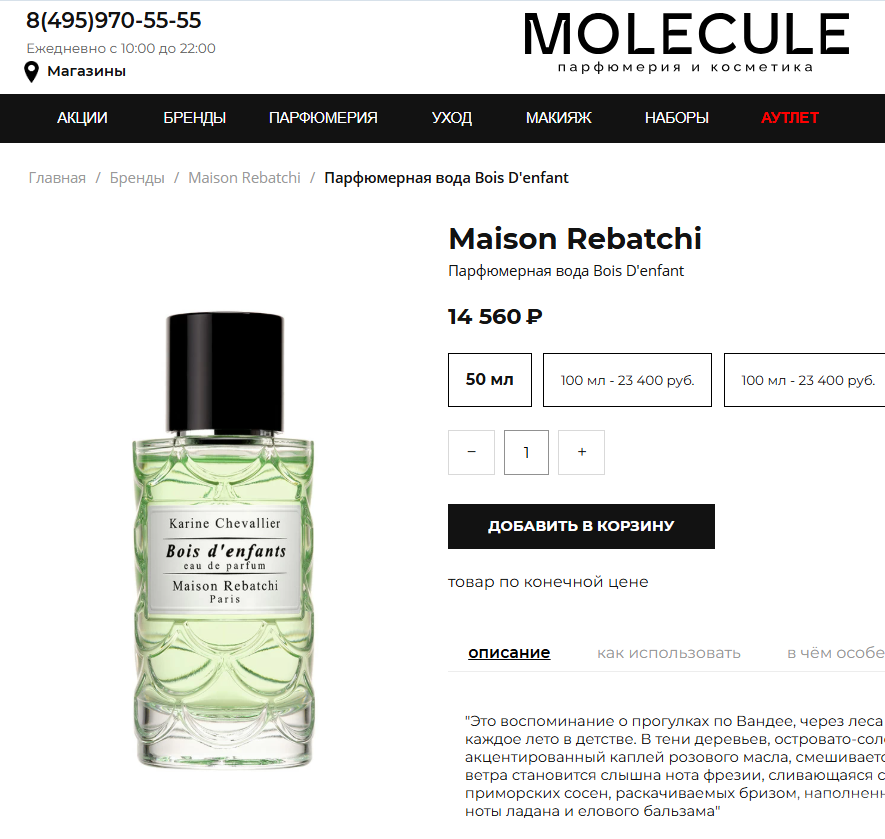
Task: Open the ПАРФЮМЕРИЯ menu section
Action: (323, 118)
